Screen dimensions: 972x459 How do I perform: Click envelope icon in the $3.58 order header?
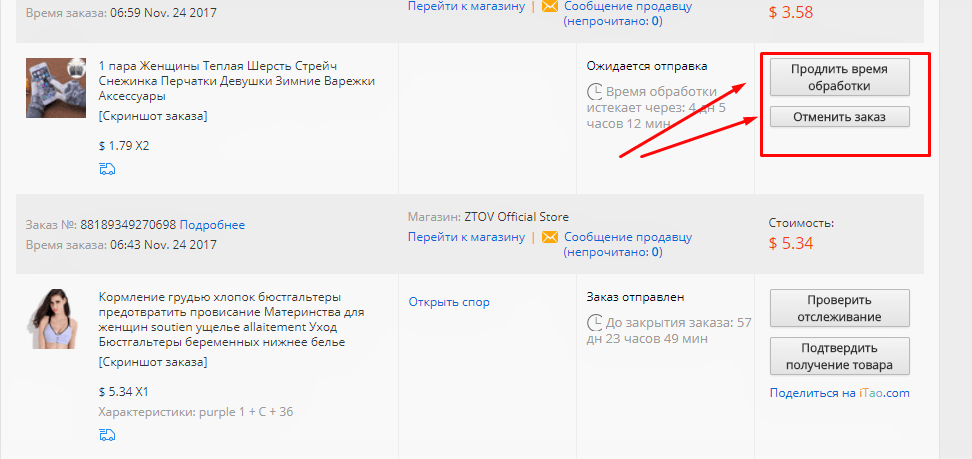coord(549,6)
